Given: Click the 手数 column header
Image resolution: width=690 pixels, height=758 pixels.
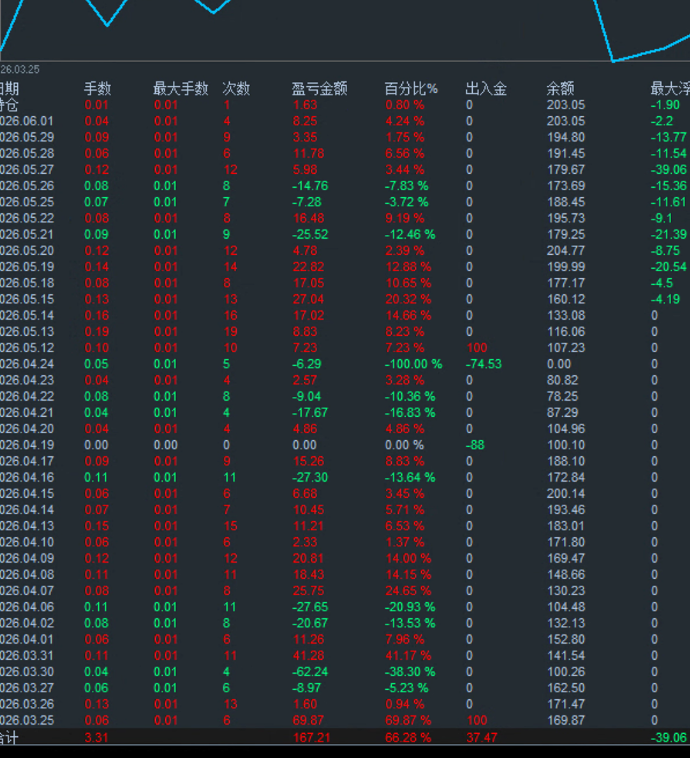Looking at the screenshot, I should [x=98, y=88].
